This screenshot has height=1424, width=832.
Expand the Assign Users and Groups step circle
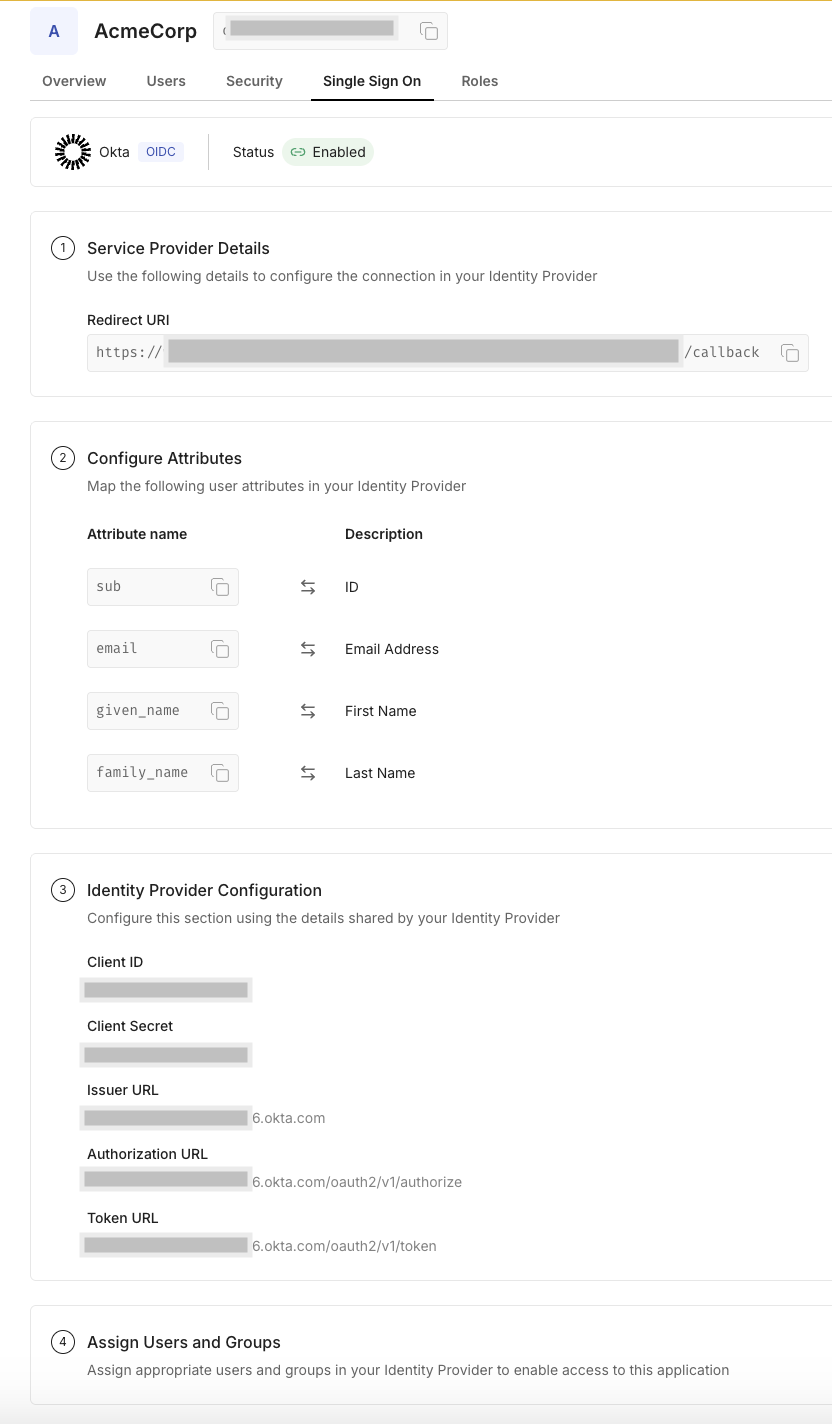pyautogui.click(x=63, y=1342)
